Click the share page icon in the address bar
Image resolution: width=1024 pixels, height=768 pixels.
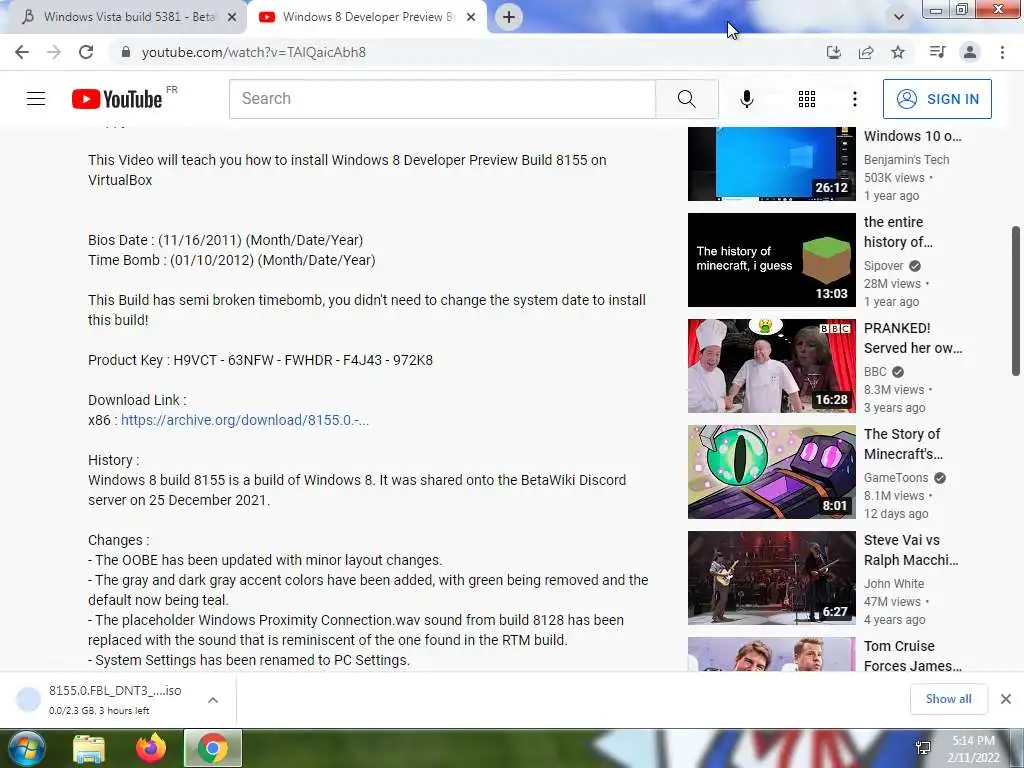[866, 52]
